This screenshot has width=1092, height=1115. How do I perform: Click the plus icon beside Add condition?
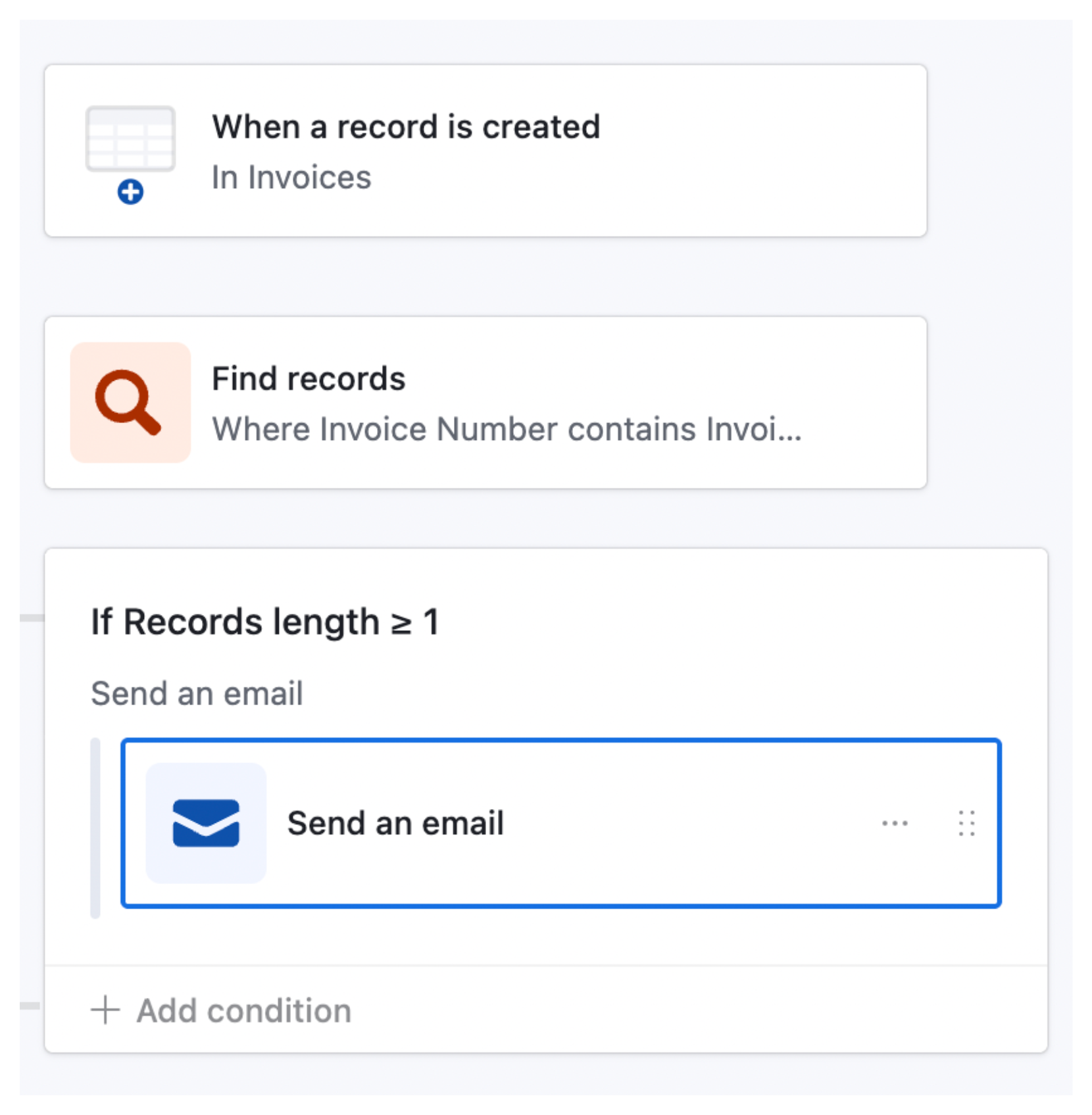tap(105, 1010)
